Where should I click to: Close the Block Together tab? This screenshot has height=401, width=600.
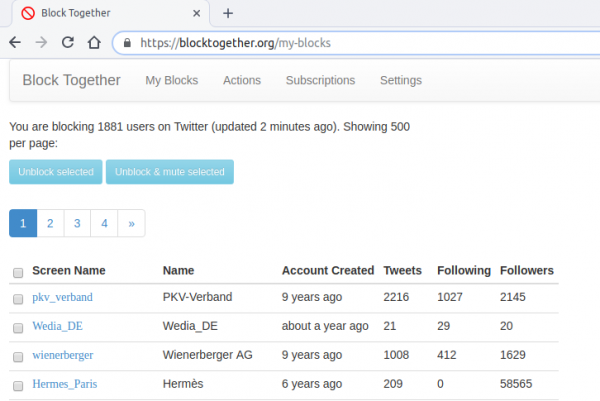(198, 13)
